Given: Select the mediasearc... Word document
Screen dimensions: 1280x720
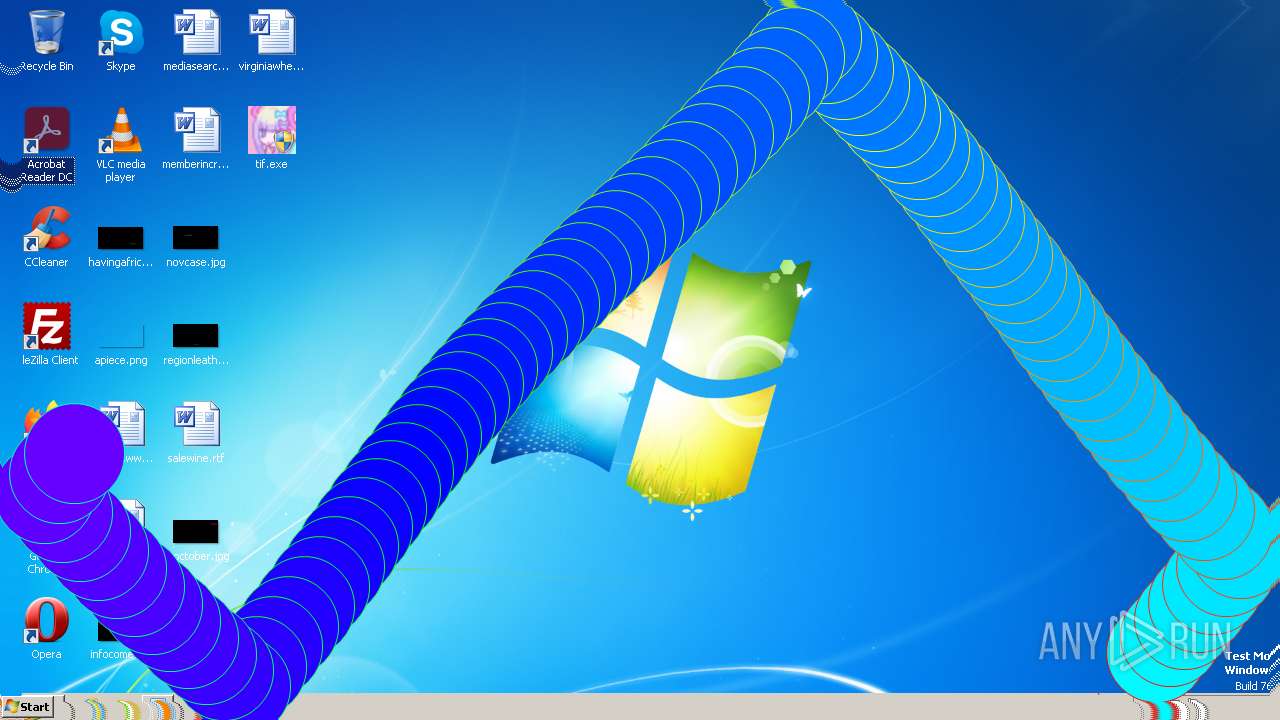Looking at the screenshot, I should click(196, 41).
